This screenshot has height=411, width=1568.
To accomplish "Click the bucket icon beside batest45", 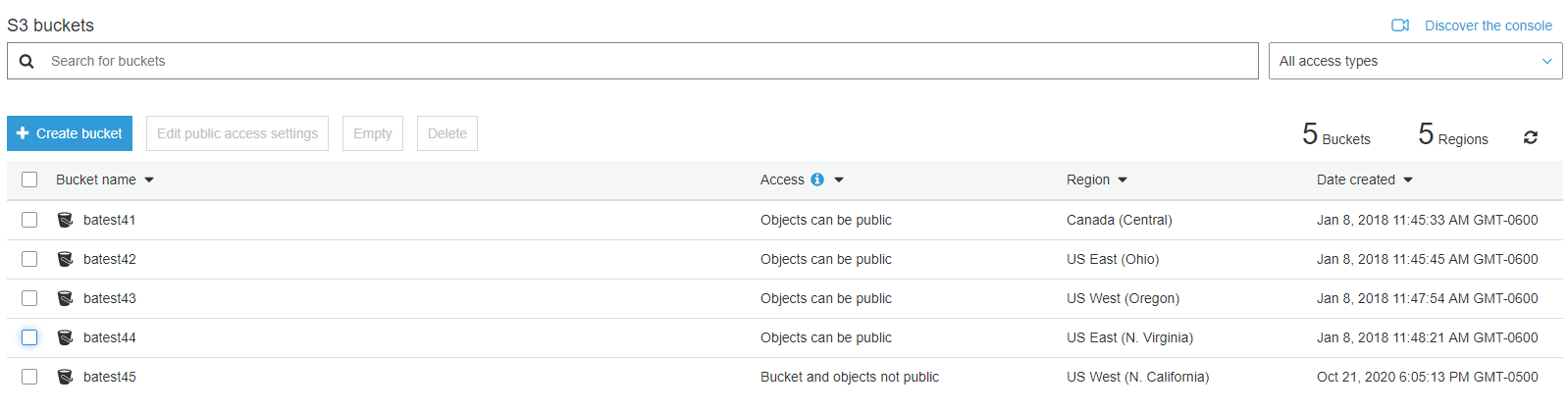I will (x=65, y=377).
